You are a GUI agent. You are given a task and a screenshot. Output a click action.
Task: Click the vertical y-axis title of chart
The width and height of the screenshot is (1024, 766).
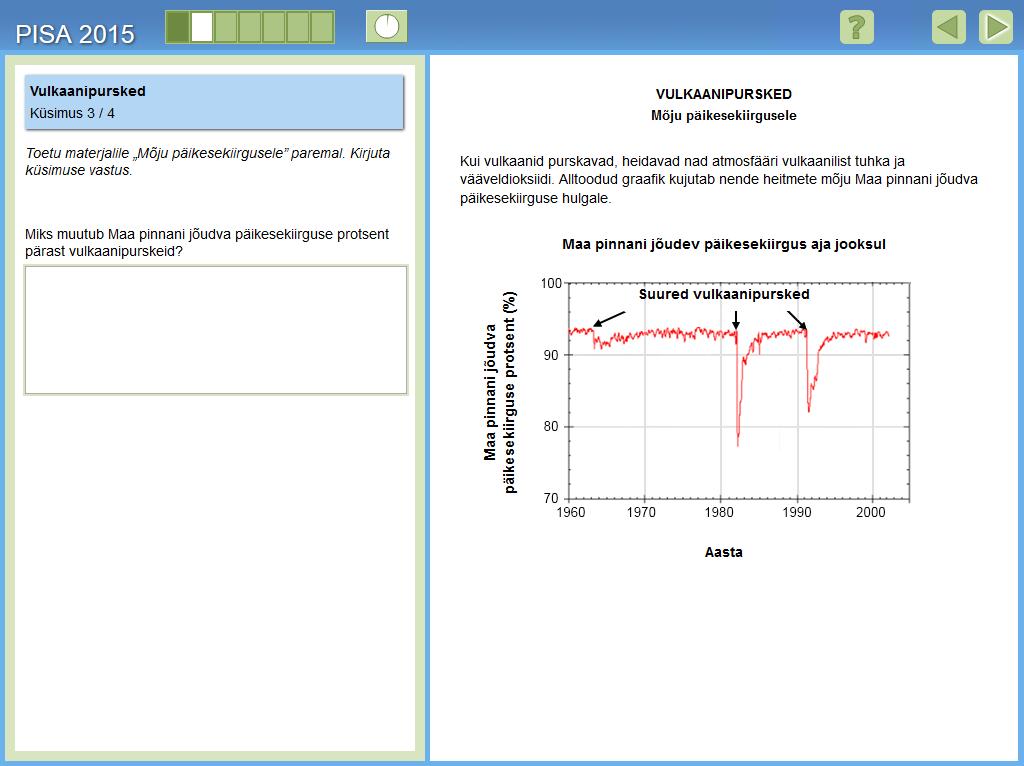tap(500, 392)
